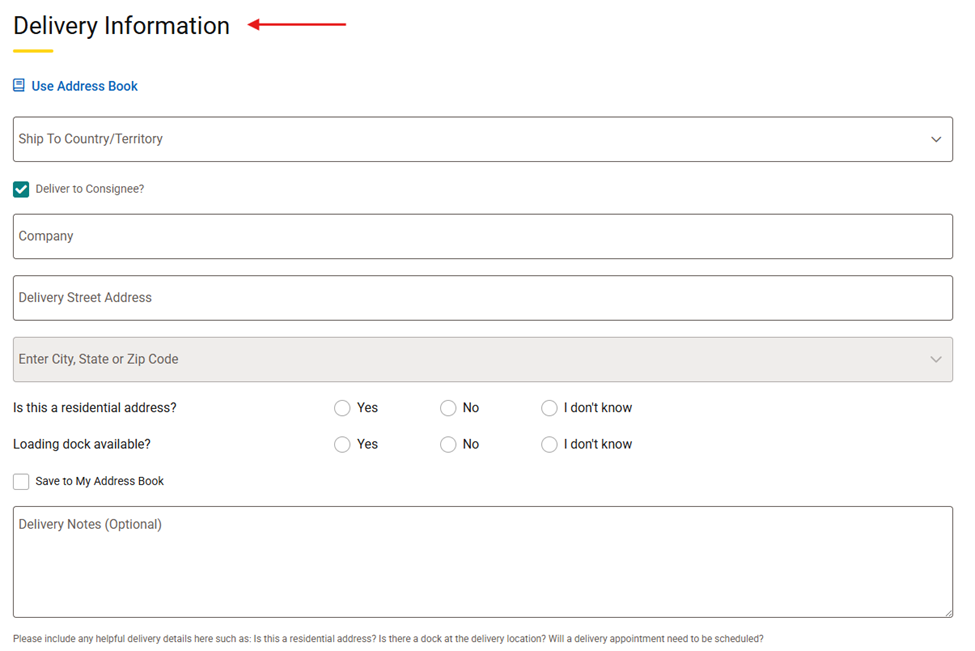The height and width of the screenshot is (651, 975).
Task: Click the City/State/Zip chevron arrow
Action: [936, 359]
